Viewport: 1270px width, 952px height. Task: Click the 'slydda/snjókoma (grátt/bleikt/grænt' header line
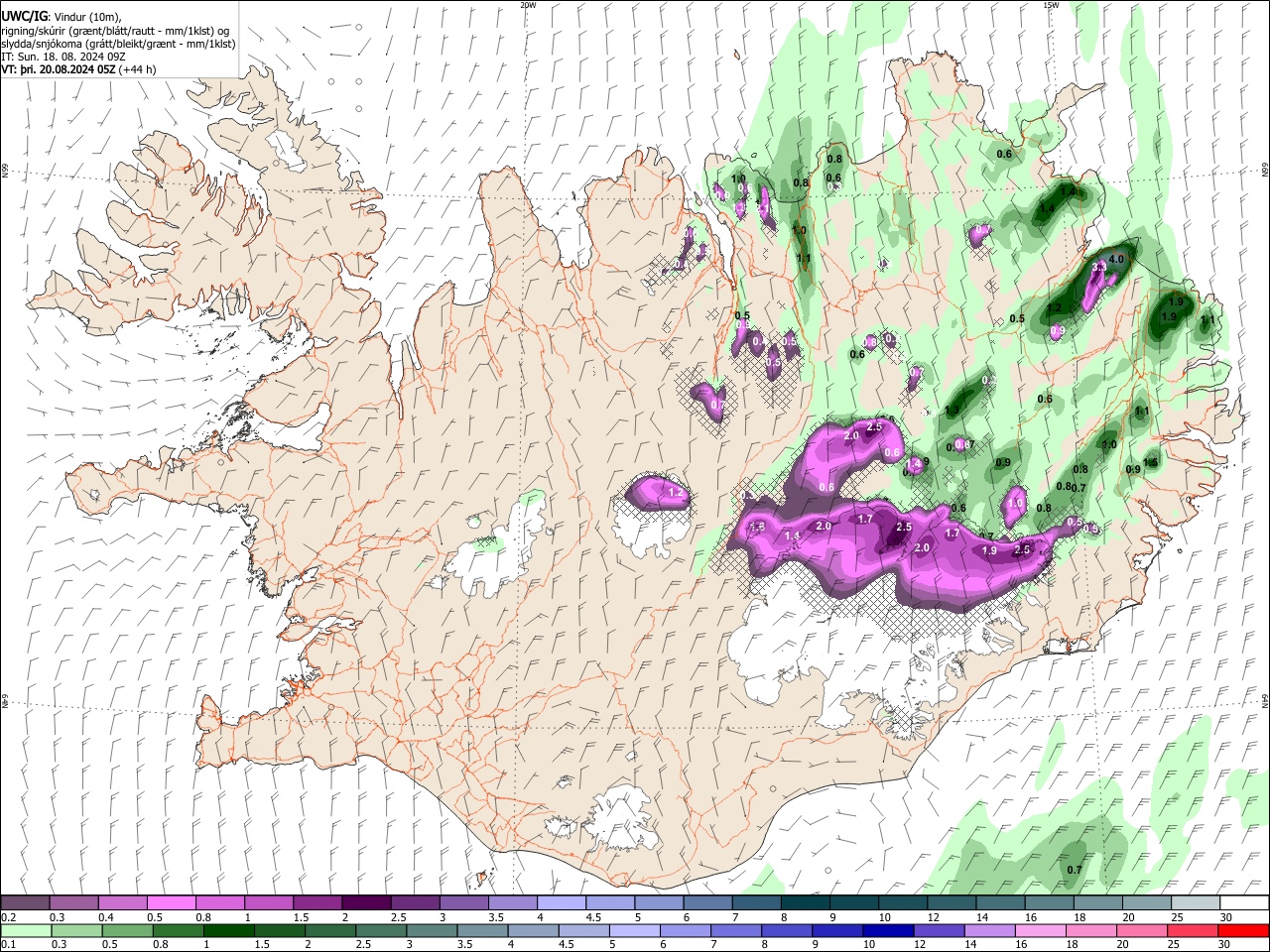coord(117,44)
